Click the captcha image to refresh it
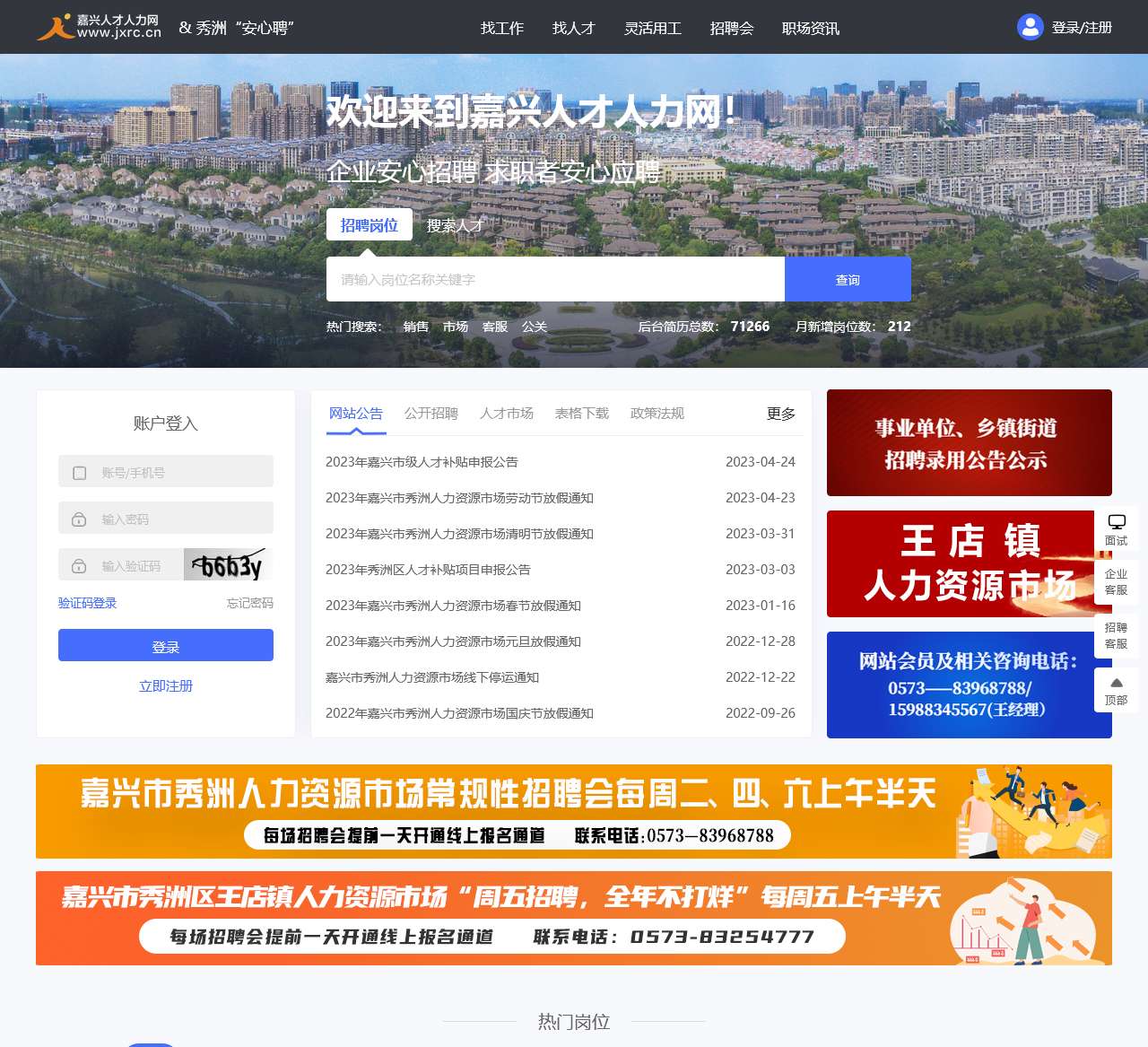This screenshot has height=1047, width=1148. pos(227,564)
